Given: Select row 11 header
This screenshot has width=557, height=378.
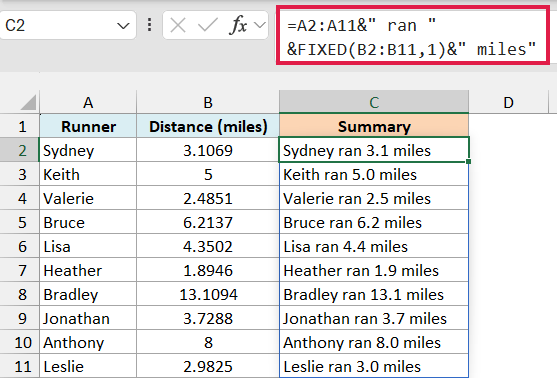Looking at the screenshot, I should (20, 366).
